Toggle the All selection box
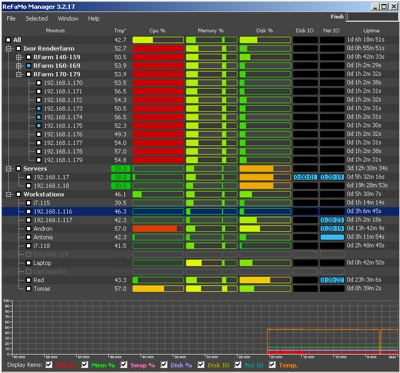Screen dimensions: 400x373 pos(8,40)
